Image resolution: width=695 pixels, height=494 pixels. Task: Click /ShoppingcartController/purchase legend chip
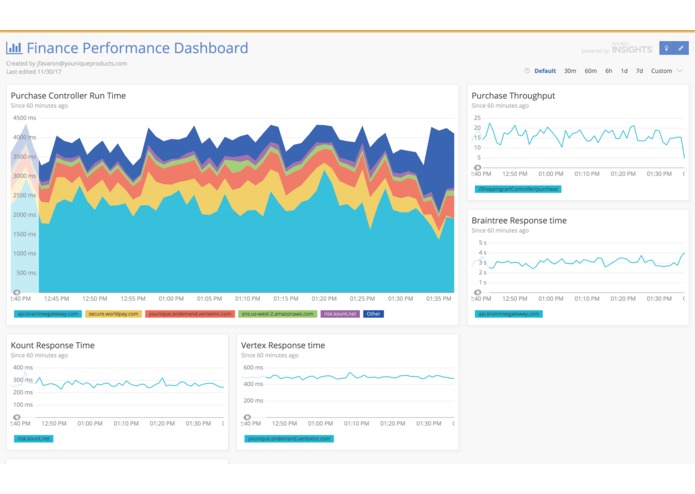[518, 189]
